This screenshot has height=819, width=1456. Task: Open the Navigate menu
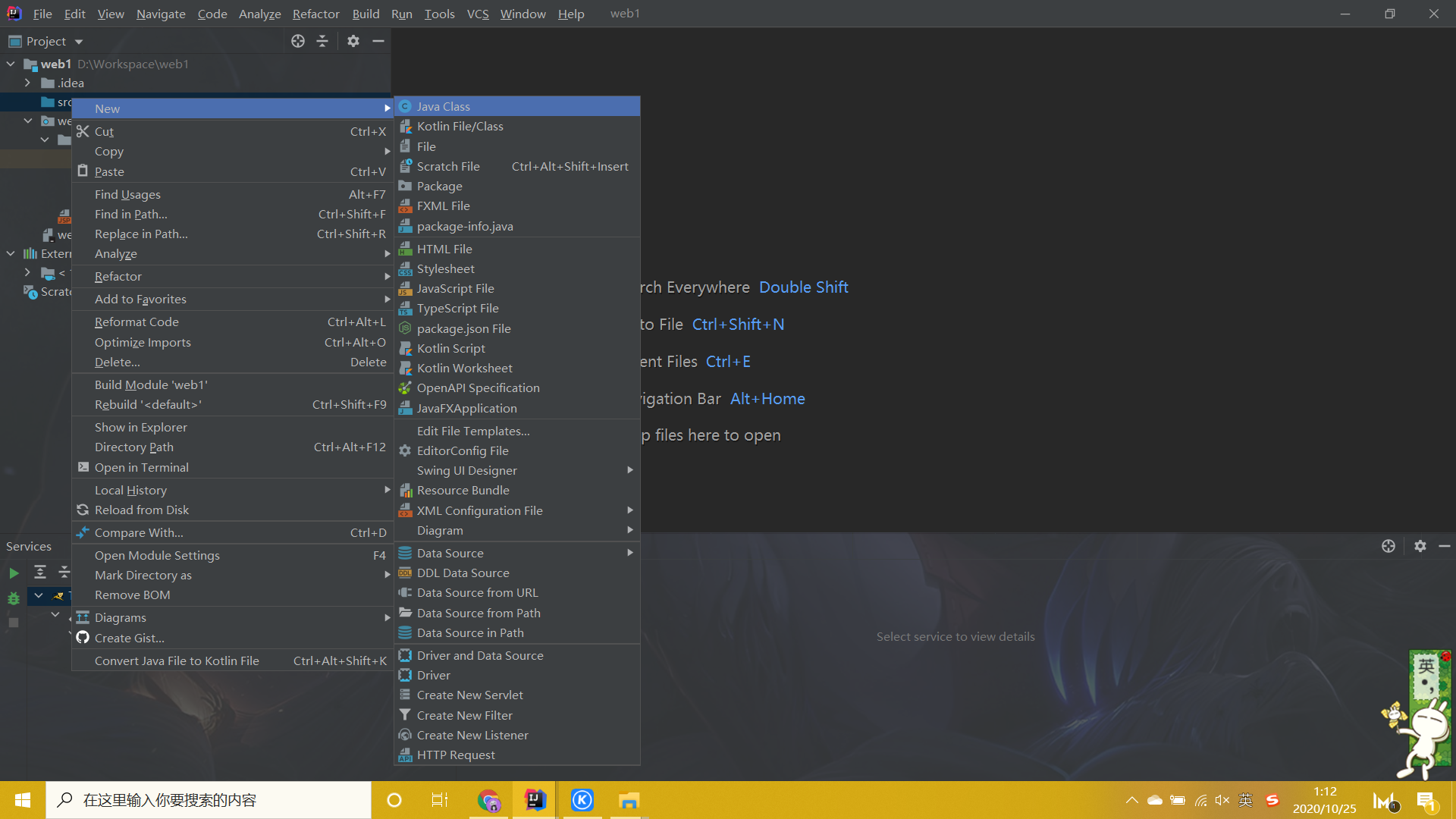tap(161, 14)
